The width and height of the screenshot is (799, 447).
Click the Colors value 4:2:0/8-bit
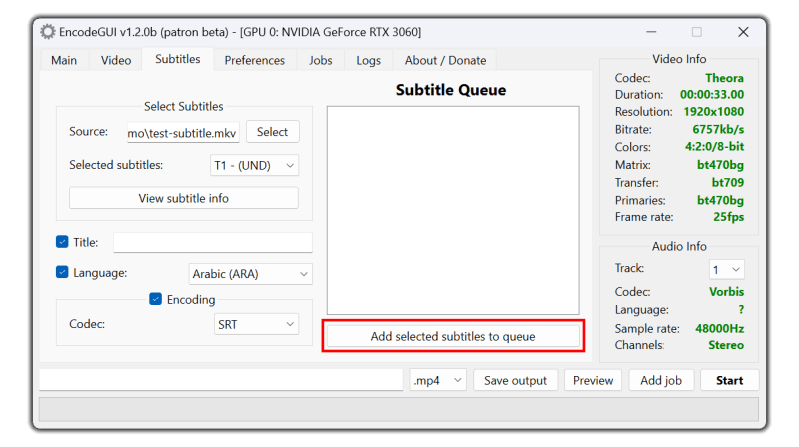point(714,147)
